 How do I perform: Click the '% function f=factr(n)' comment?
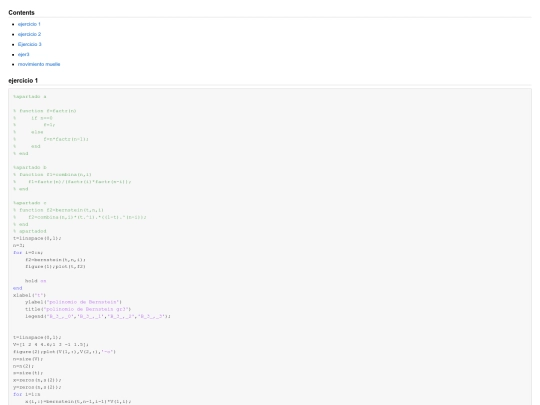45,111
